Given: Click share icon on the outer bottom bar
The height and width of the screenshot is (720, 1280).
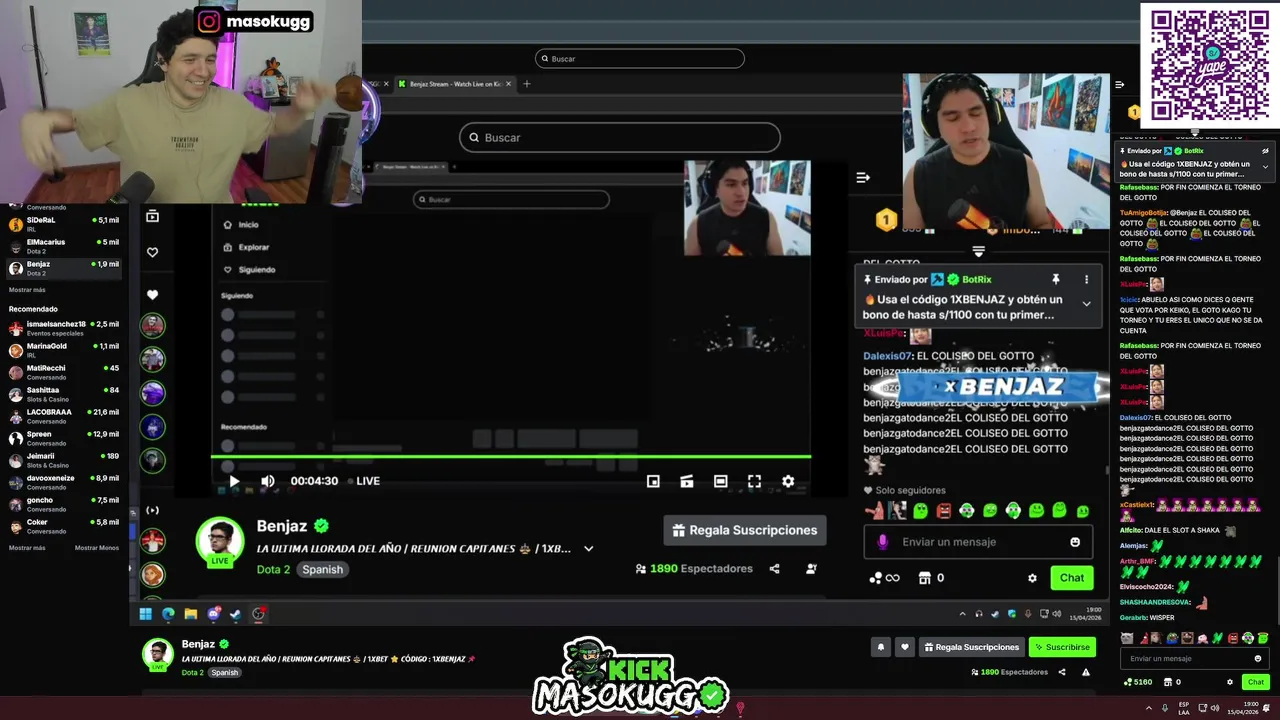Looking at the screenshot, I should (x=1061, y=672).
